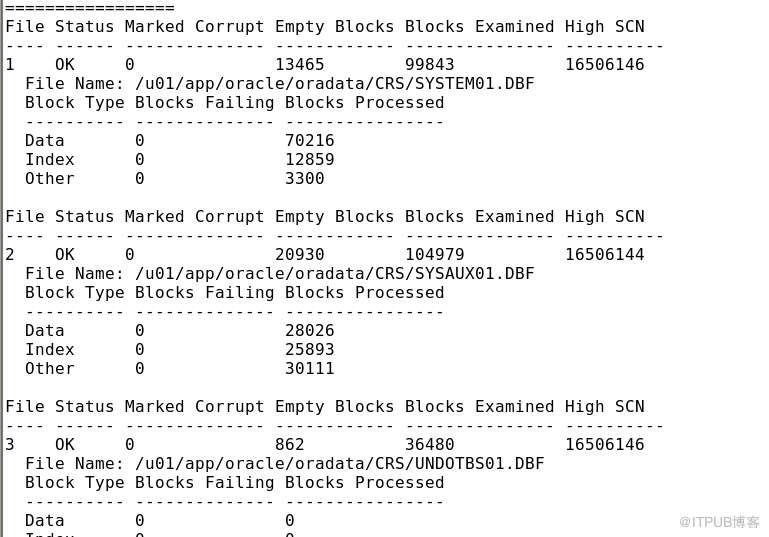Click OK status of file 3
This screenshot has width=769, height=537.
tap(65, 444)
